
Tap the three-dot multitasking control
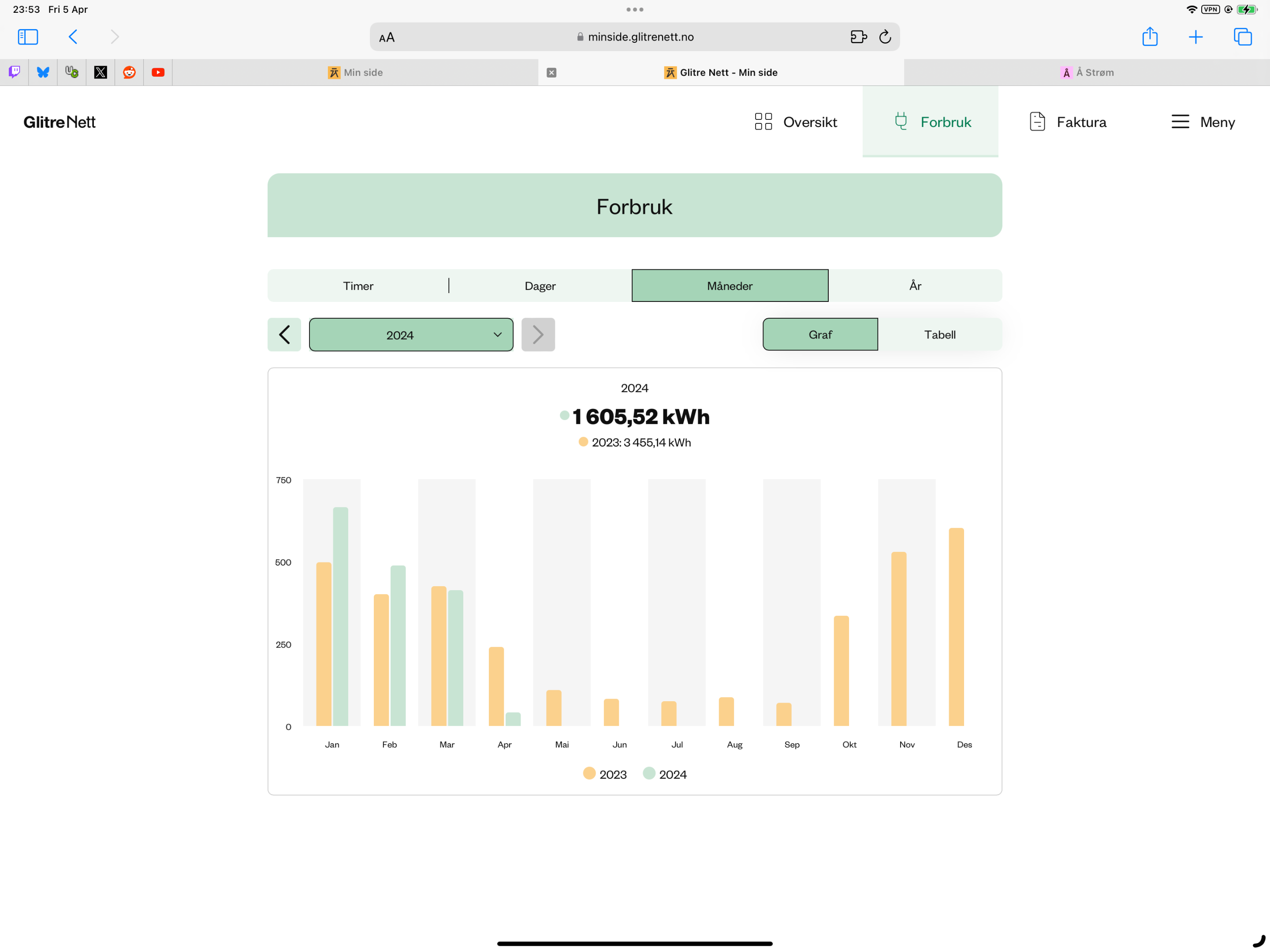pos(634,9)
